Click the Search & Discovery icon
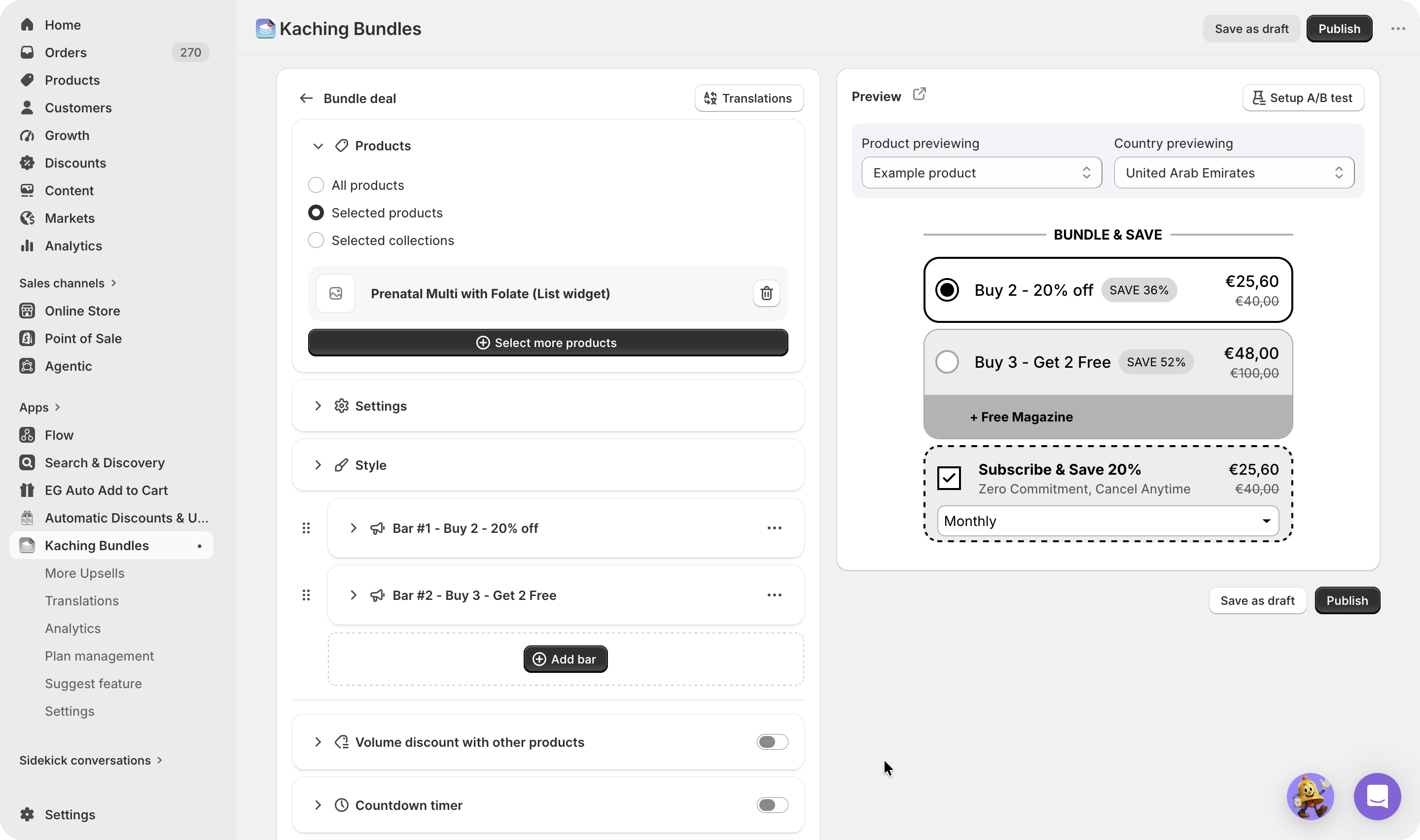The height and width of the screenshot is (840, 1420). point(27,463)
